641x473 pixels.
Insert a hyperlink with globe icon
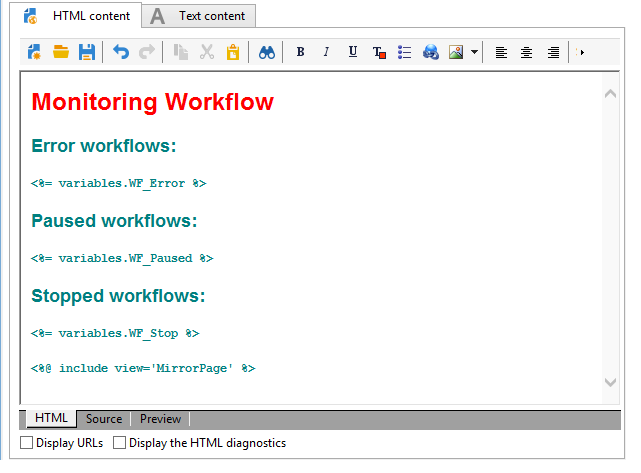coord(430,52)
